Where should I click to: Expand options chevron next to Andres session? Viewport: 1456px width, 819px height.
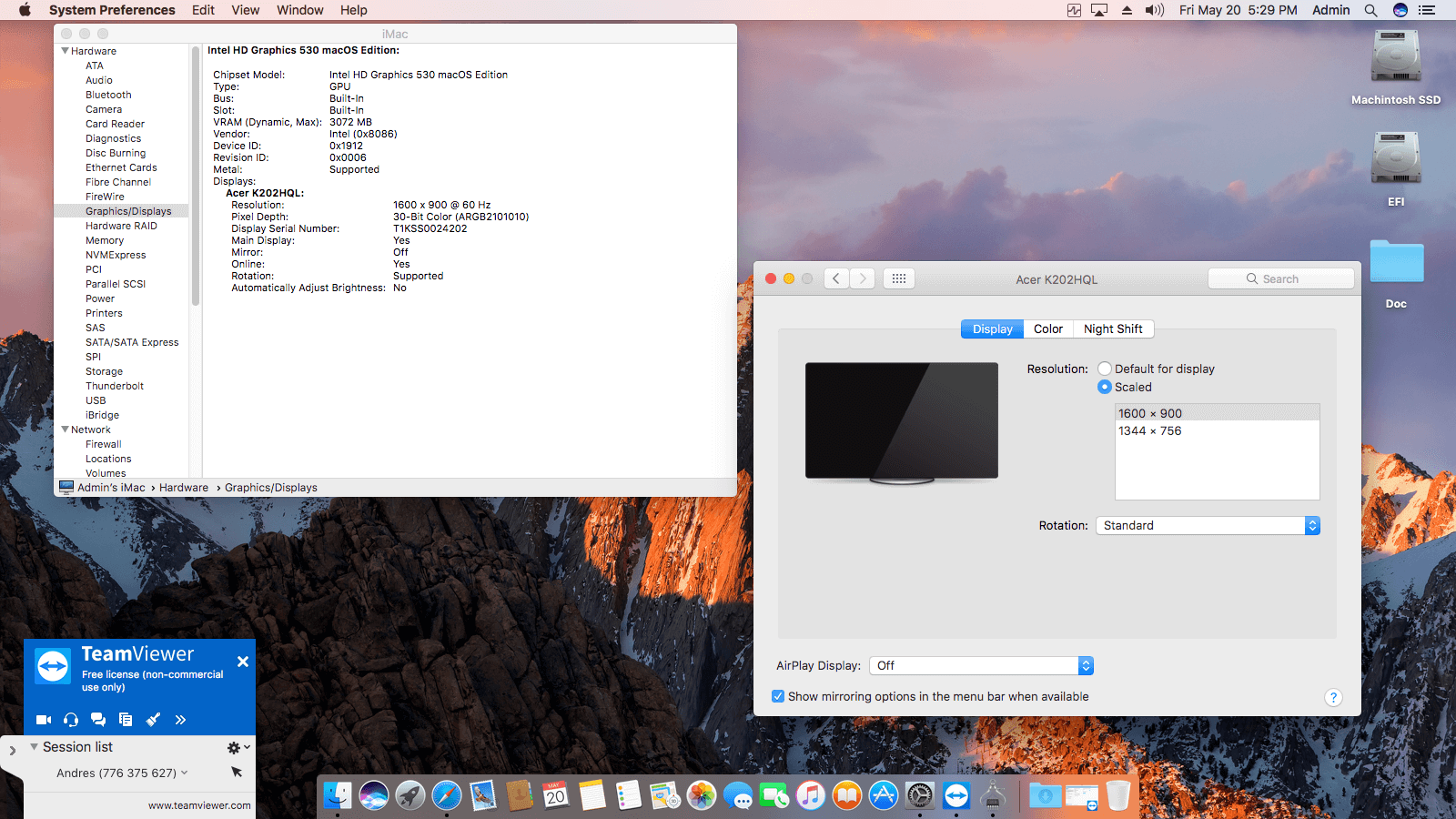tap(185, 773)
